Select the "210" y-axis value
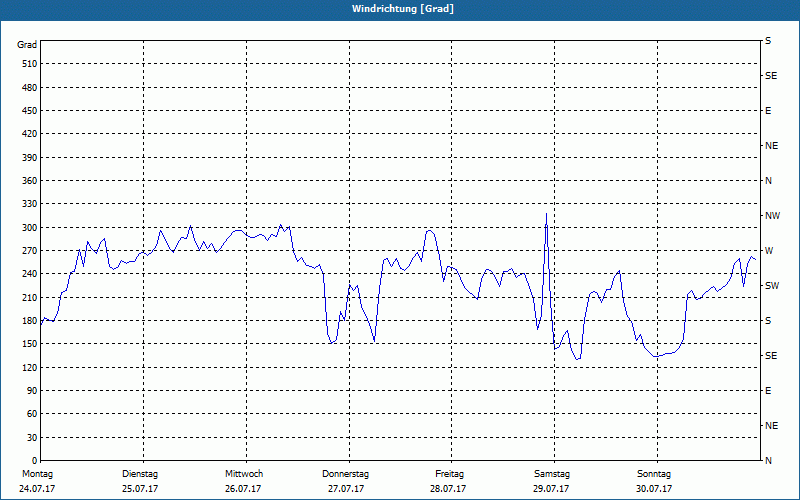Image resolution: width=800 pixels, height=500 pixels. [30, 297]
